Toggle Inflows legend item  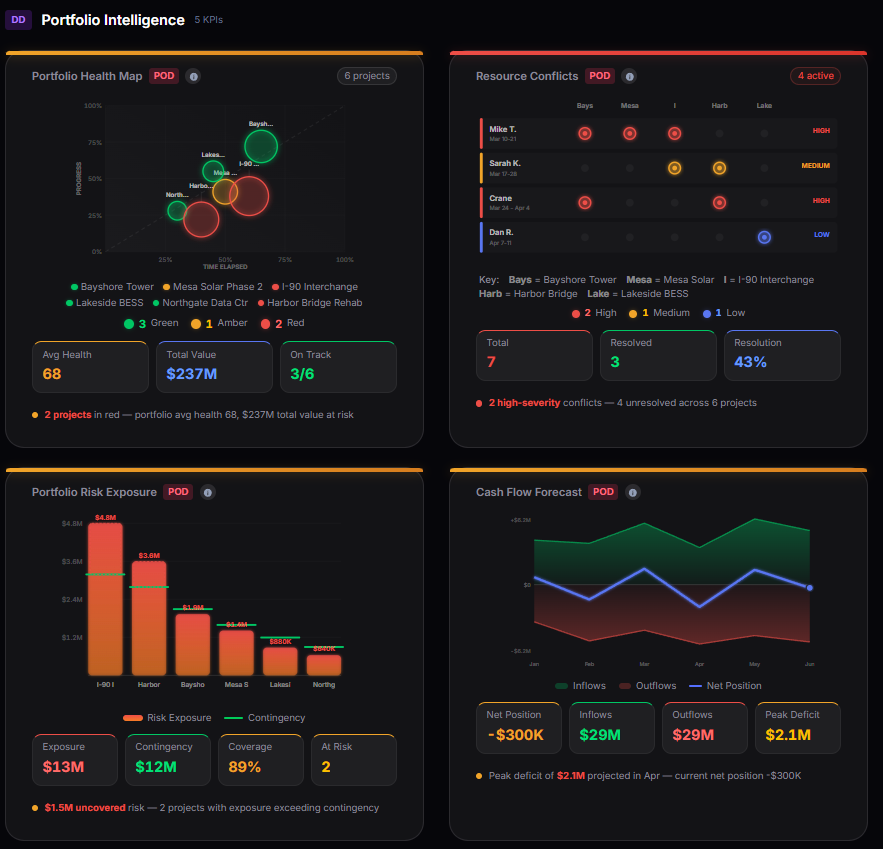[x=580, y=686]
